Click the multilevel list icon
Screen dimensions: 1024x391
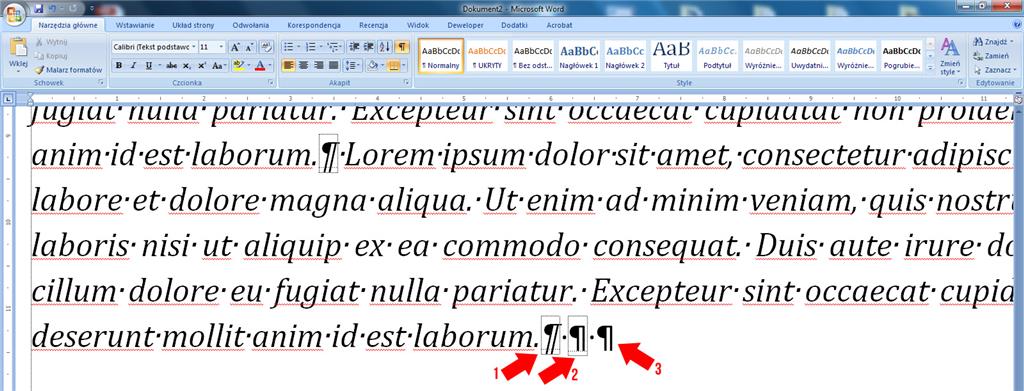334,47
